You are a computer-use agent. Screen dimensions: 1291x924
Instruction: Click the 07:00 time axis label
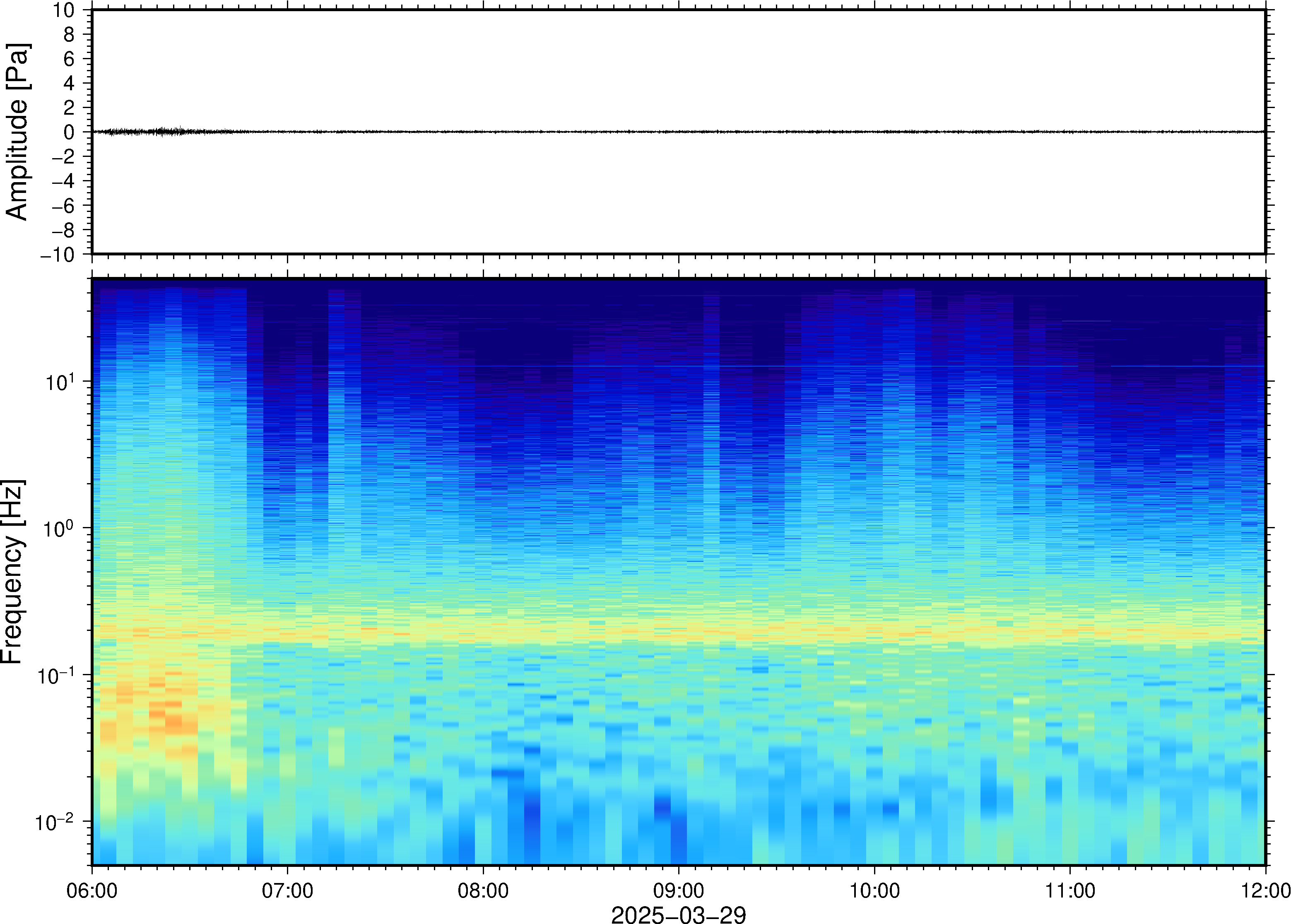coord(287,890)
